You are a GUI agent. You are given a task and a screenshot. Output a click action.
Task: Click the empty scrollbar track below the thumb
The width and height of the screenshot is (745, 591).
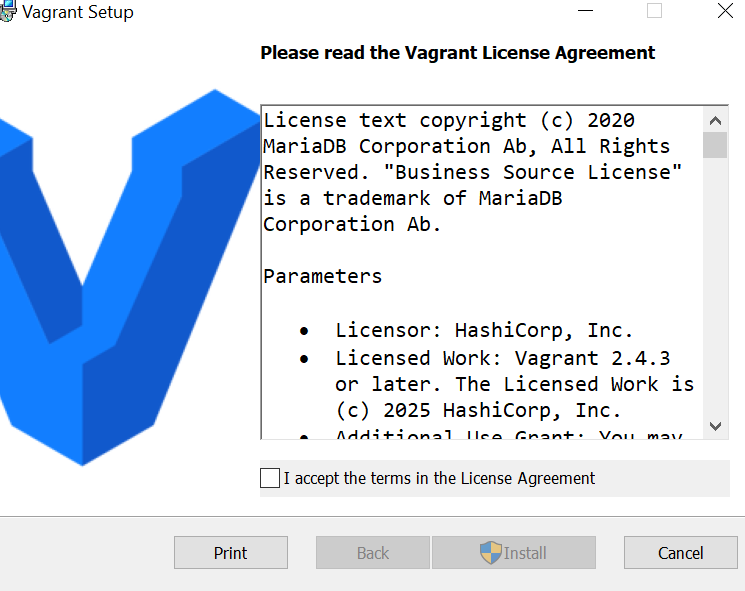click(x=715, y=287)
